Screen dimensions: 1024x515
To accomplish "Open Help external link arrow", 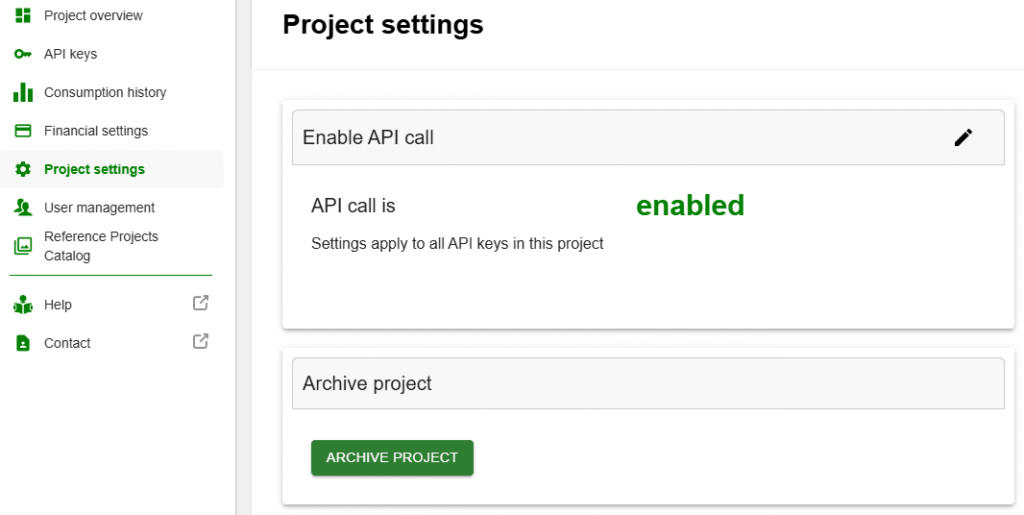I will click(200, 304).
